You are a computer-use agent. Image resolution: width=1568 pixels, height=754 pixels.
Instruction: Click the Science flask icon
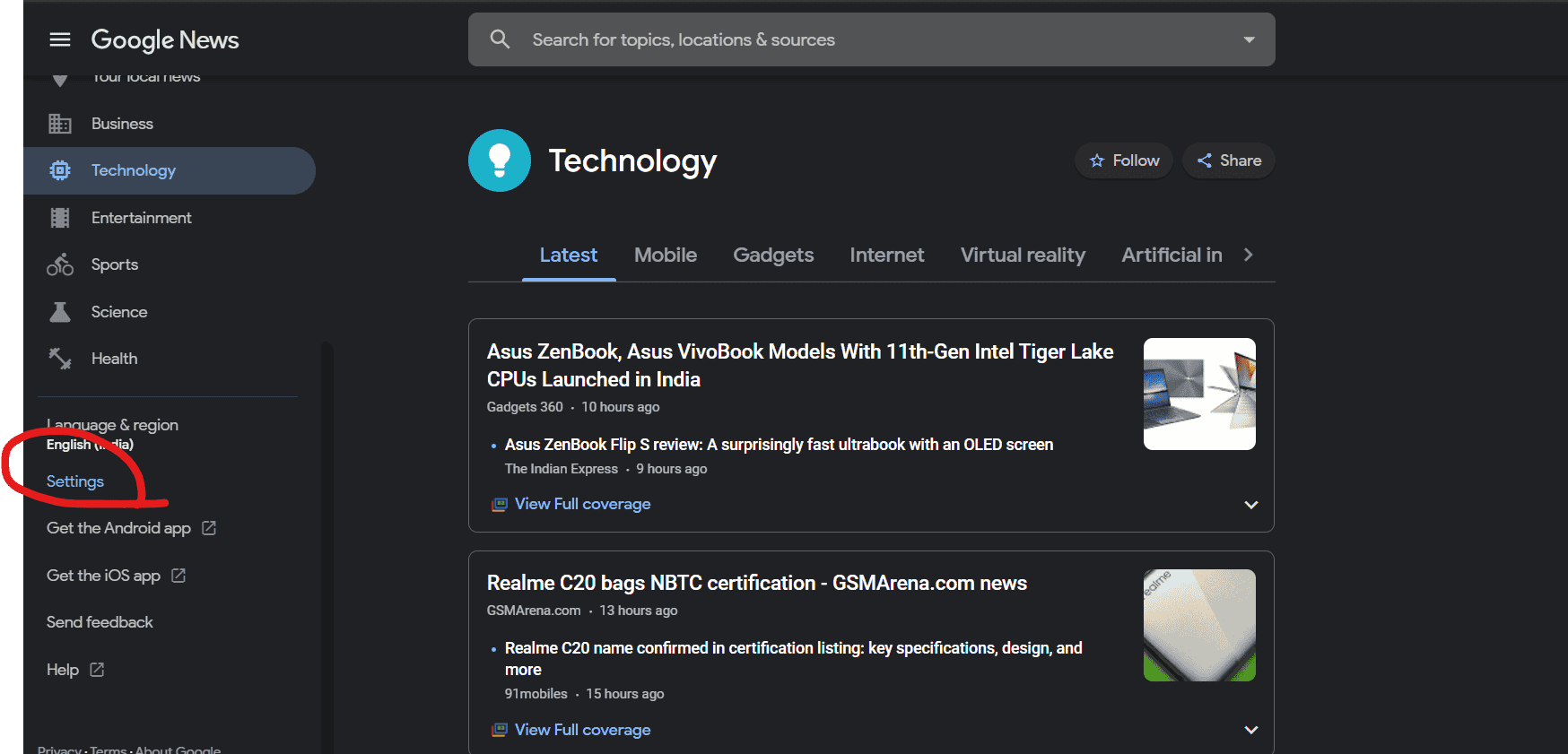coord(60,312)
